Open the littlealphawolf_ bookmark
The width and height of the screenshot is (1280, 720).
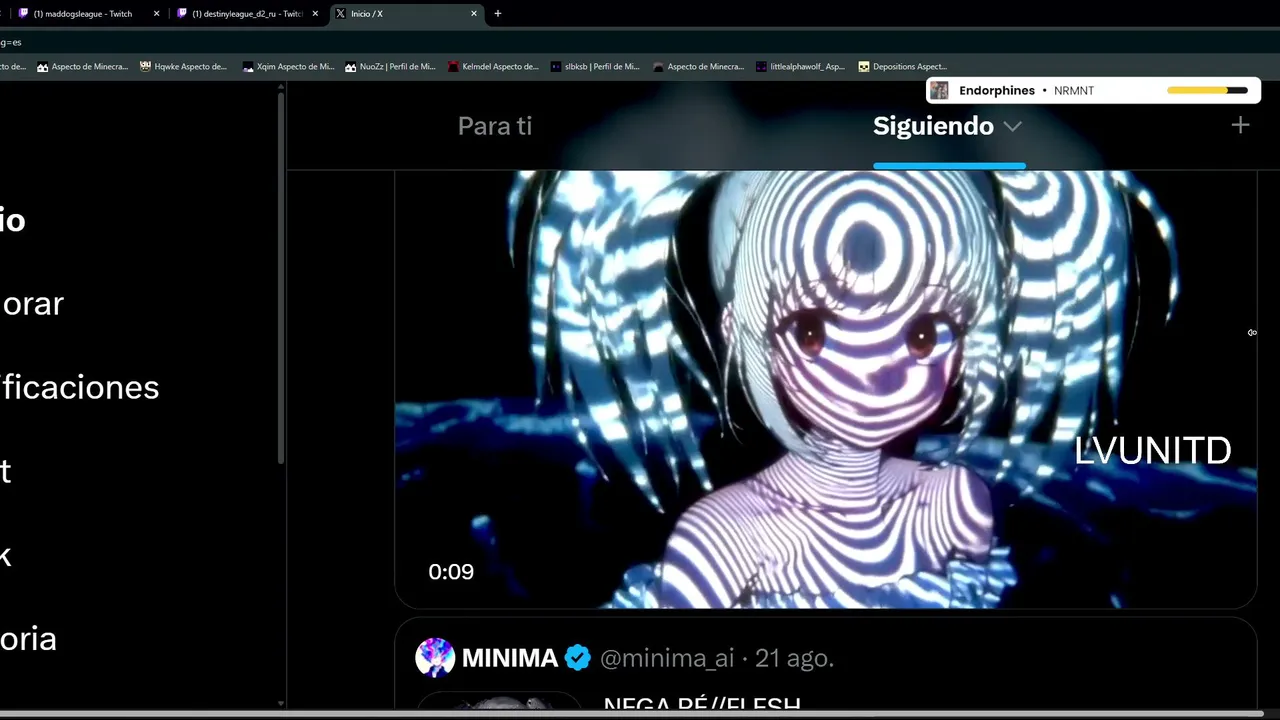coord(800,67)
